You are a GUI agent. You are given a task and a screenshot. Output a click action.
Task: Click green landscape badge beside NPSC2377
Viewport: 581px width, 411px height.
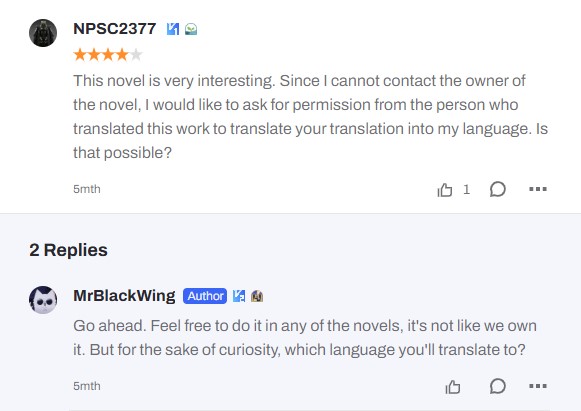tap(191, 29)
